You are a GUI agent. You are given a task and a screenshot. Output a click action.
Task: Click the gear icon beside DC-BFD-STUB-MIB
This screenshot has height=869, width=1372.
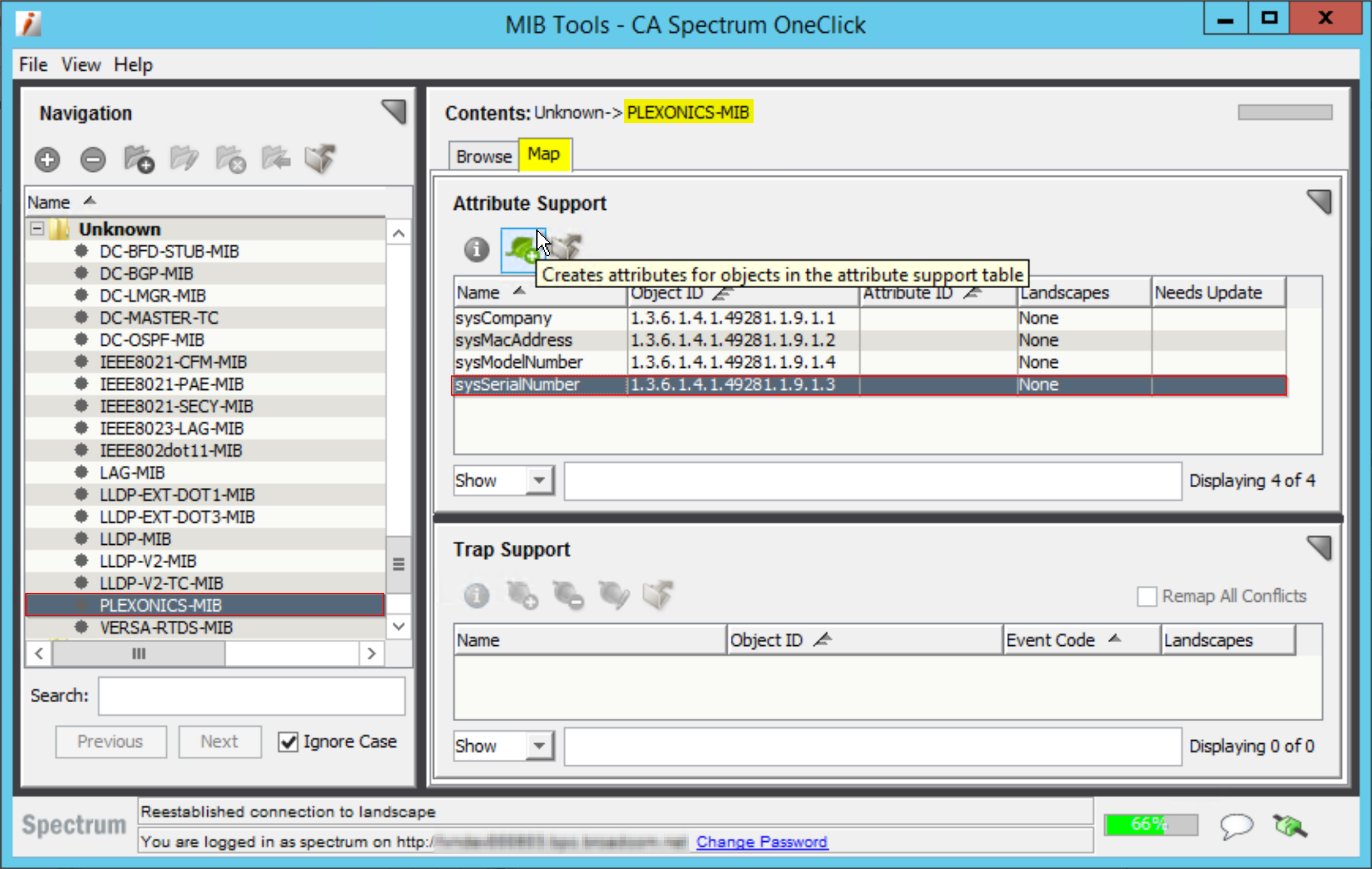pyautogui.click(x=81, y=251)
